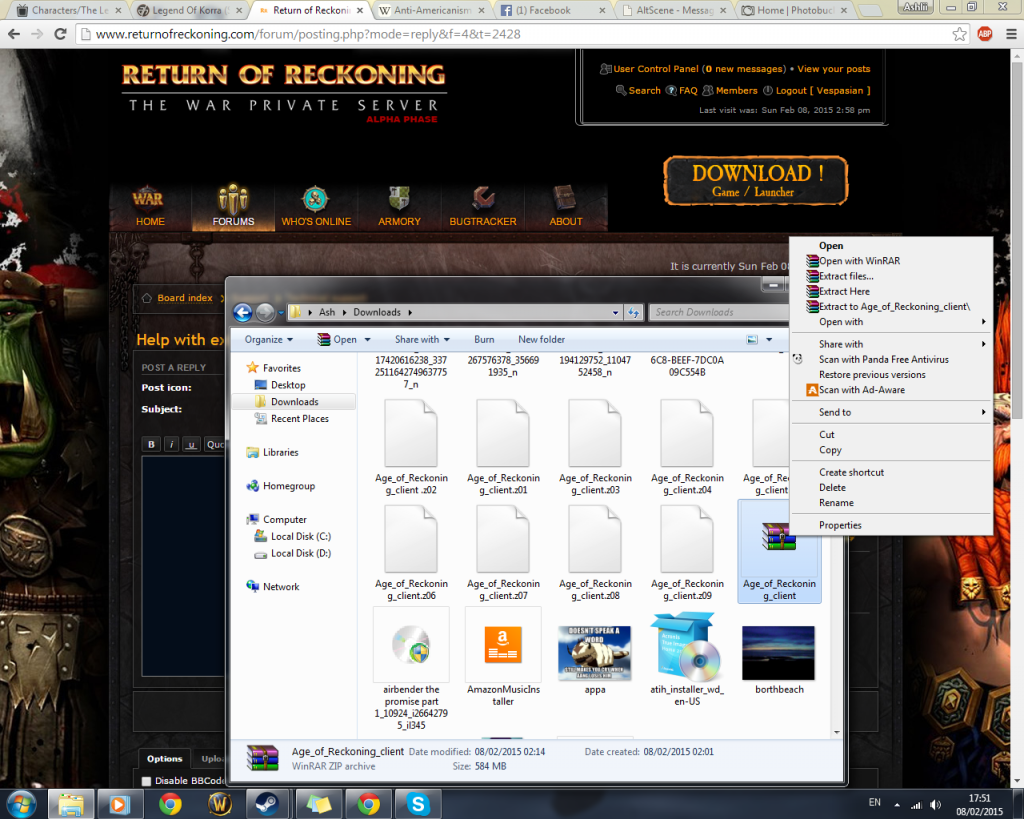Open the BUGTRACKER nav icon
1024x819 pixels.
pos(483,207)
